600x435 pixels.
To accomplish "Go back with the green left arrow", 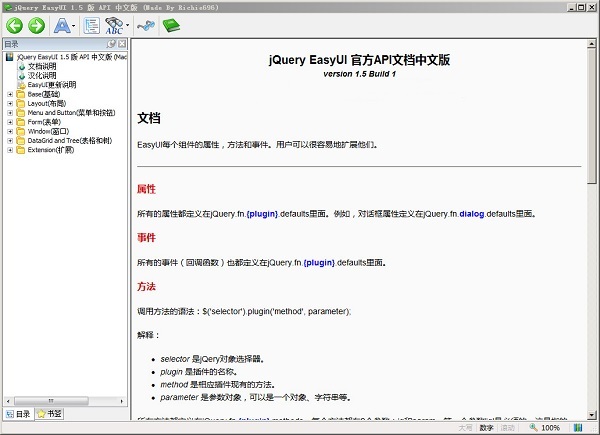I will pyautogui.click(x=15, y=26).
